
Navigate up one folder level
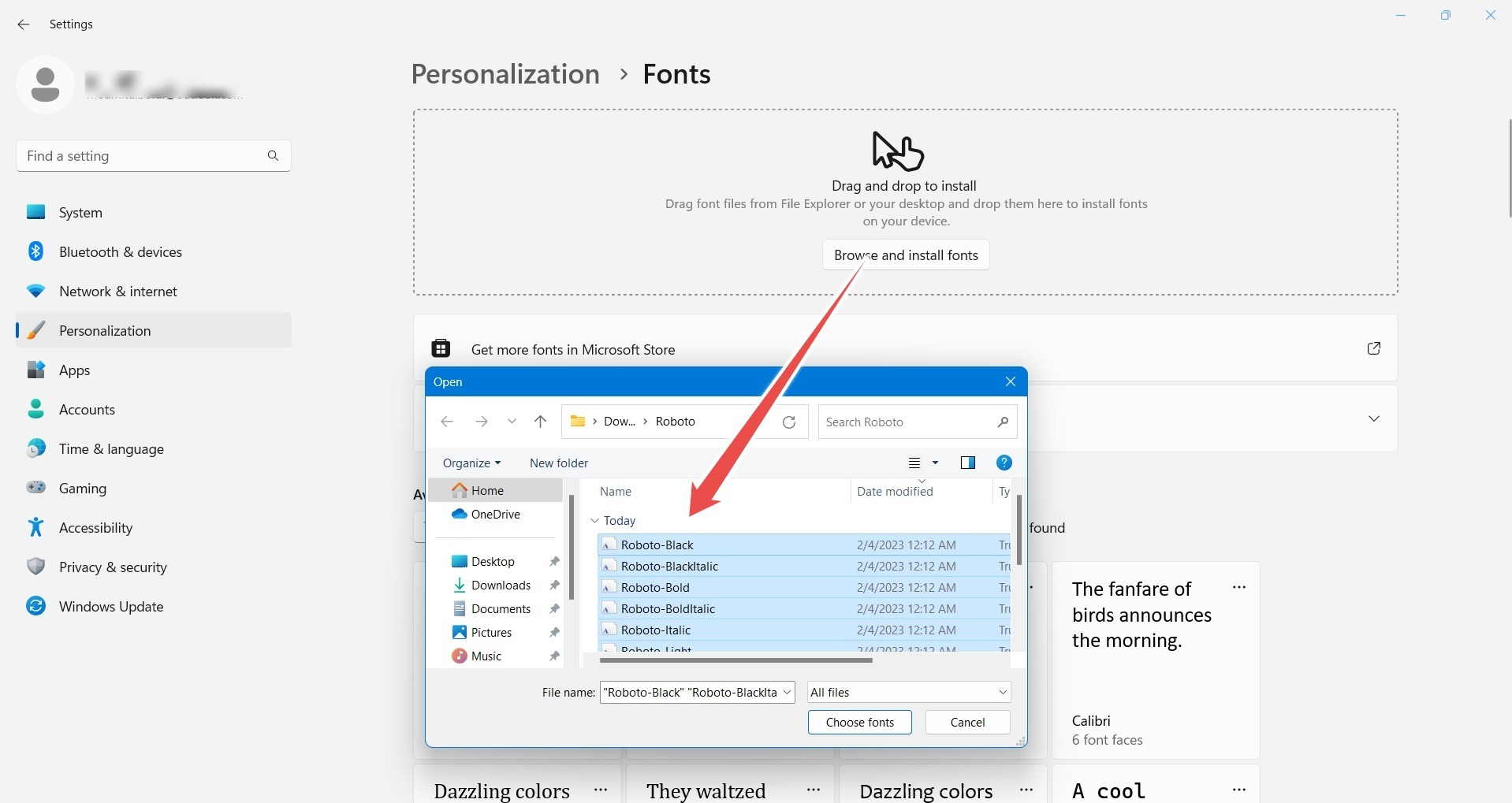pyautogui.click(x=541, y=422)
